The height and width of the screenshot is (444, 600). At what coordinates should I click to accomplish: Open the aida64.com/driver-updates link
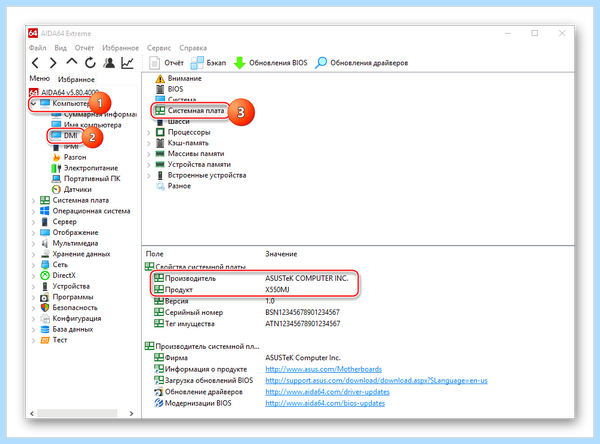[327, 392]
